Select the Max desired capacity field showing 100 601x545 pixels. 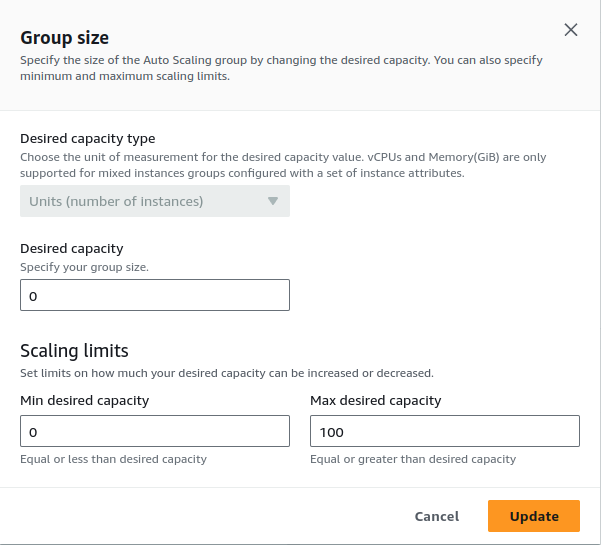pyautogui.click(x=445, y=431)
